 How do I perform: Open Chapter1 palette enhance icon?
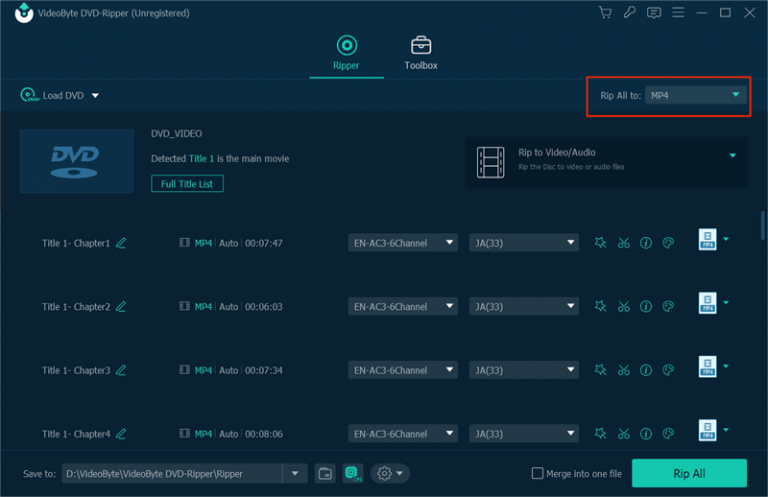click(668, 243)
